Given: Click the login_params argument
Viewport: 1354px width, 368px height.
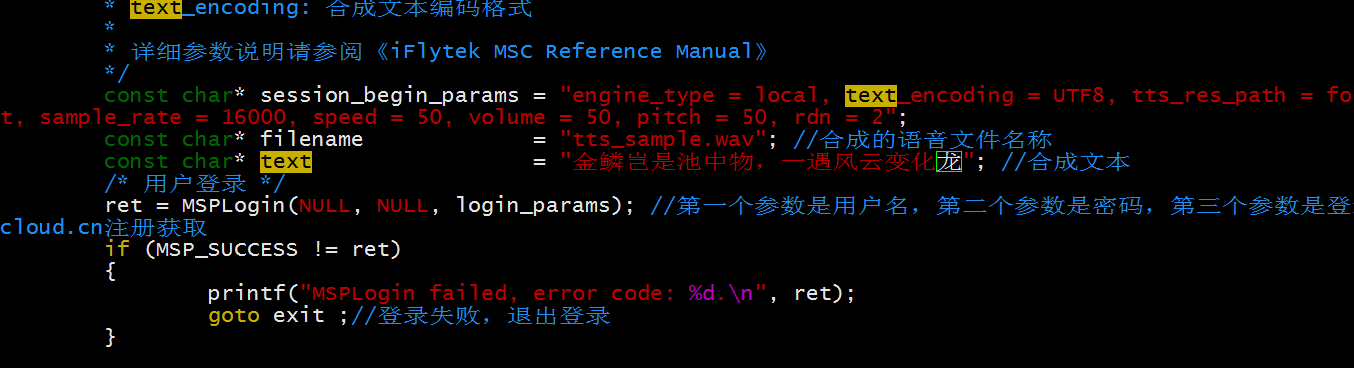Looking at the screenshot, I should (x=533, y=205).
